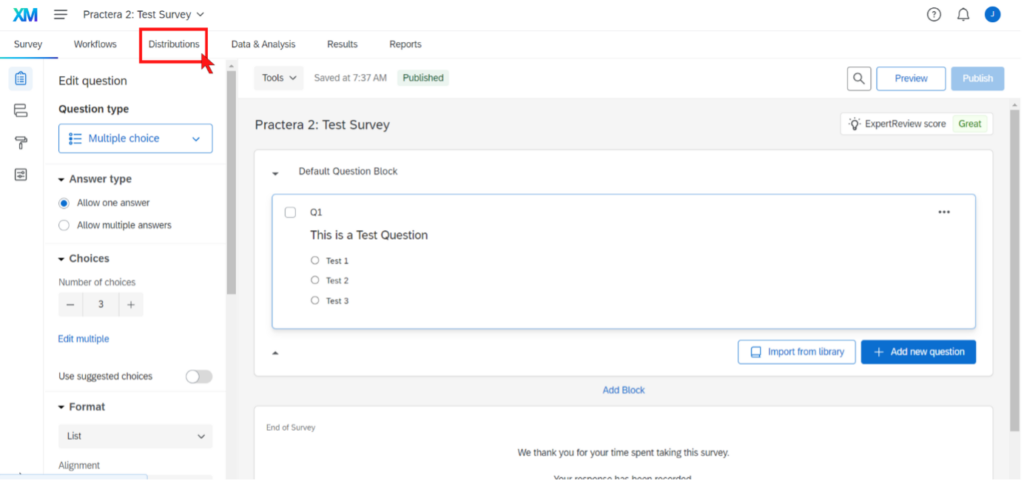Open the hamburger navigation menu

(61, 14)
